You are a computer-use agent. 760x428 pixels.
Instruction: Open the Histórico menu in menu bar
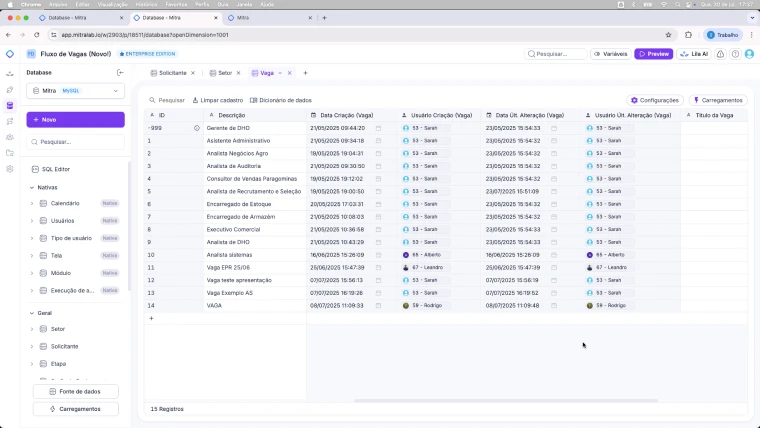pos(146,4)
